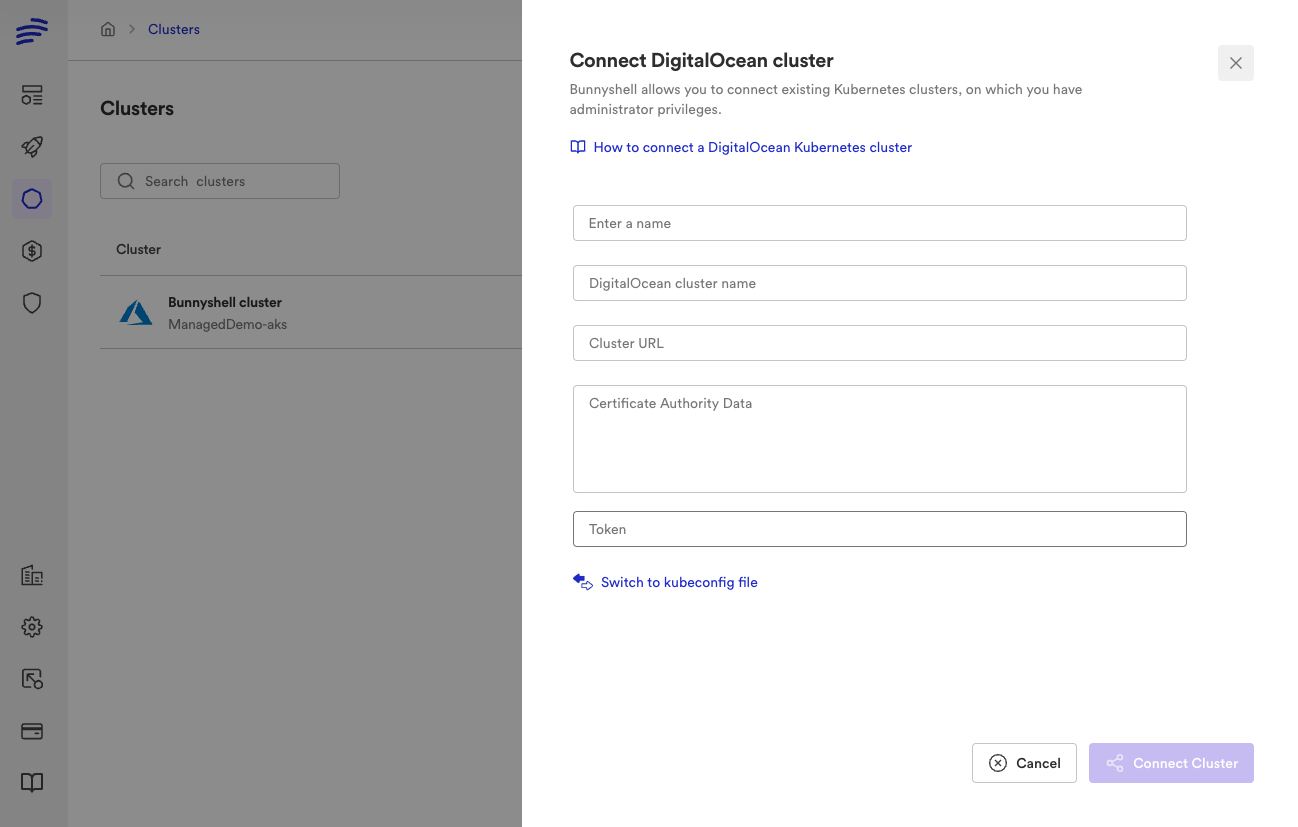Open the settings gear sidebar icon

pos(32,627)
